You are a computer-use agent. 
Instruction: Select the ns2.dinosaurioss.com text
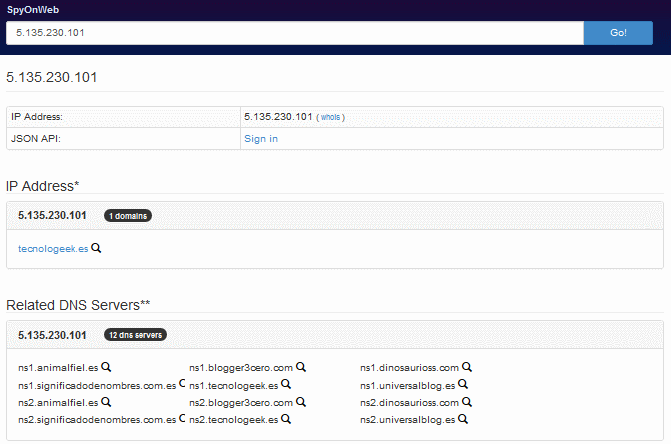tap(410, 403)
